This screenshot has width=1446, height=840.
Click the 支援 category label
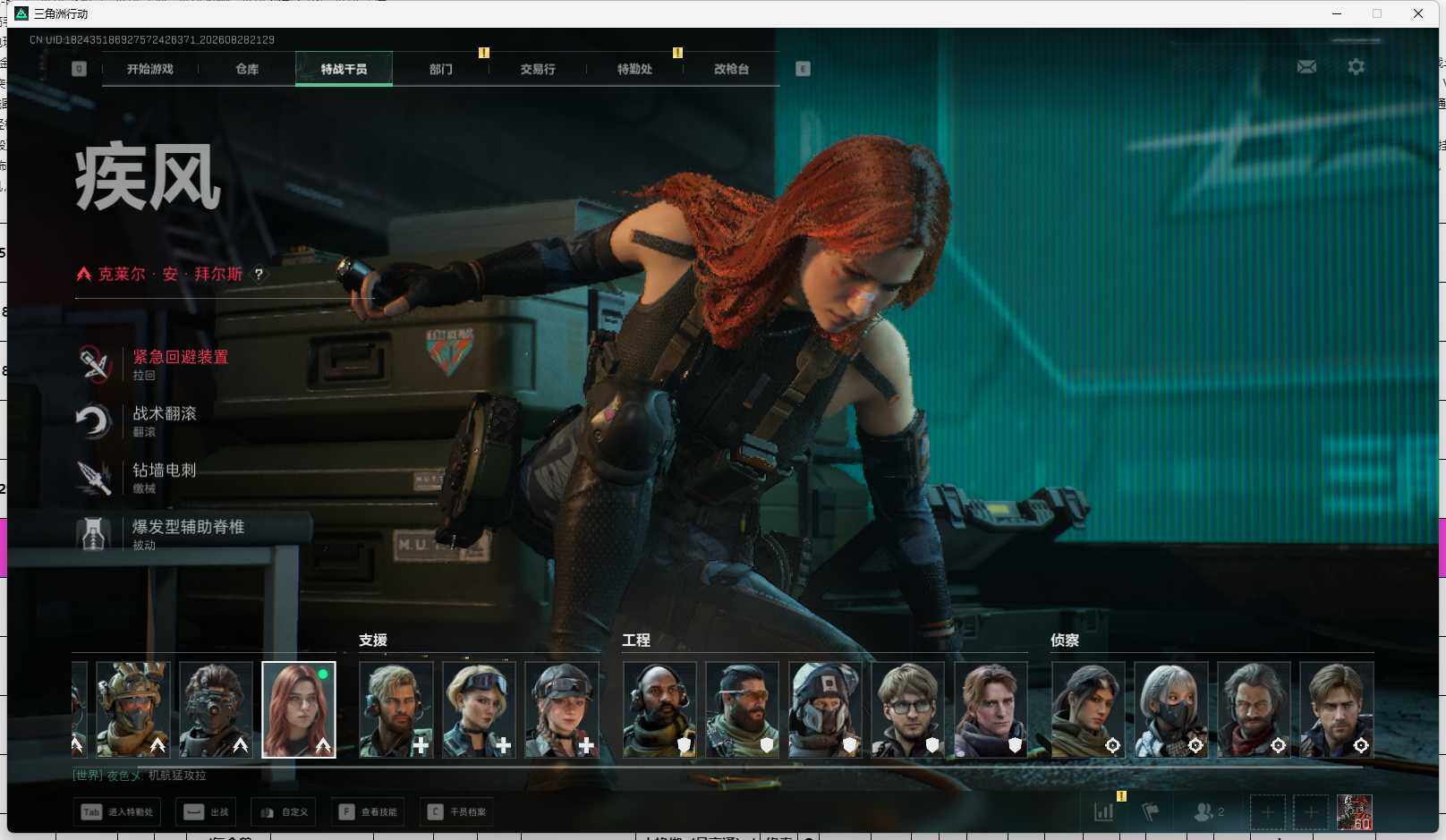pos(373,641)
